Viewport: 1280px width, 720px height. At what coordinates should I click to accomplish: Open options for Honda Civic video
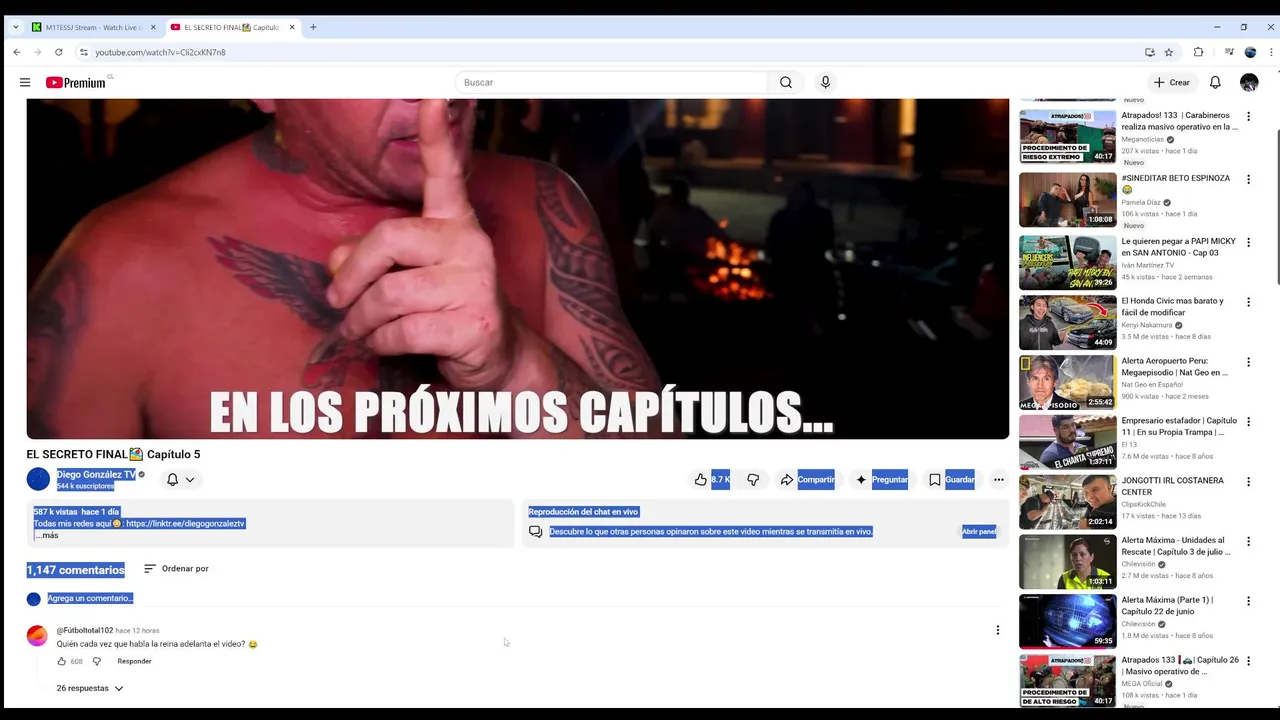click(1248, 302)
